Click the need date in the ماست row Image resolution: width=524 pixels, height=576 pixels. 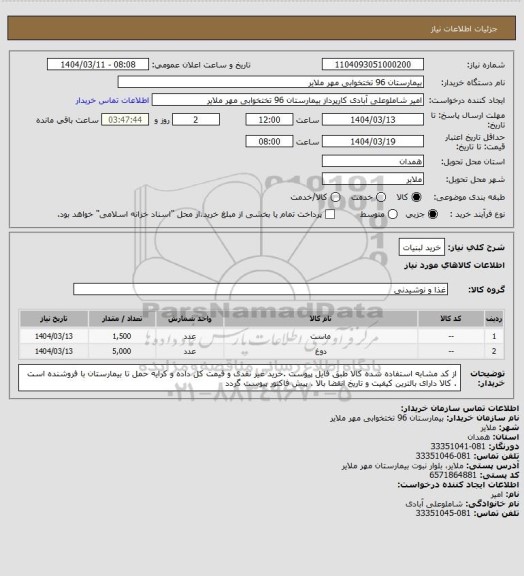point(54,336)
